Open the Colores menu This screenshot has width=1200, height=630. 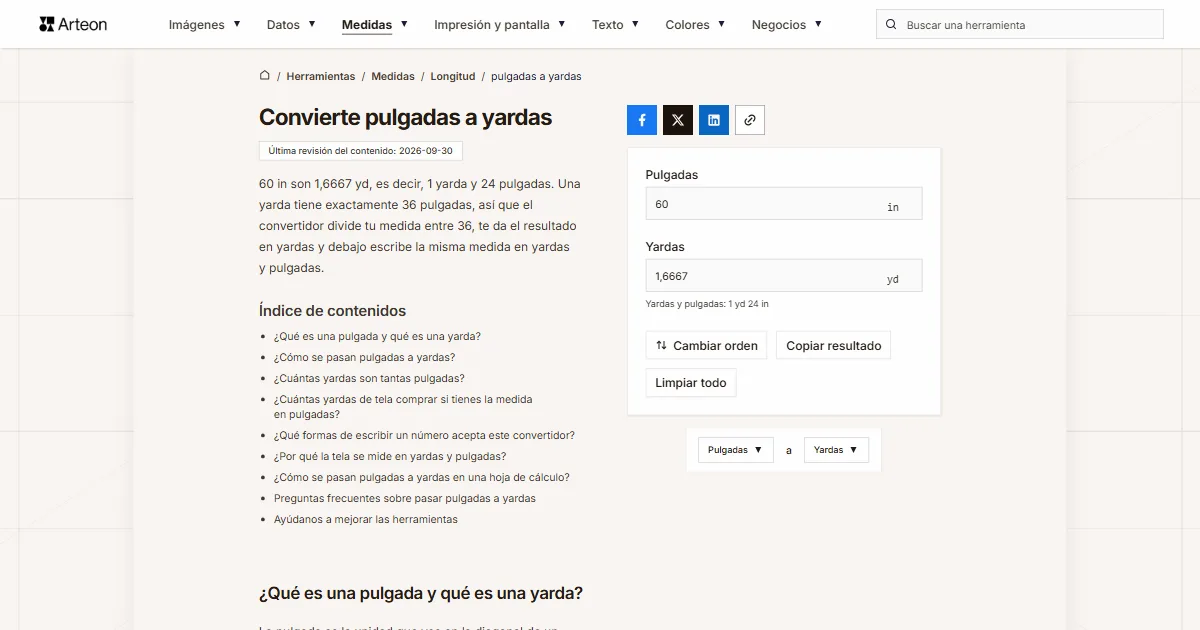(695, 24)
